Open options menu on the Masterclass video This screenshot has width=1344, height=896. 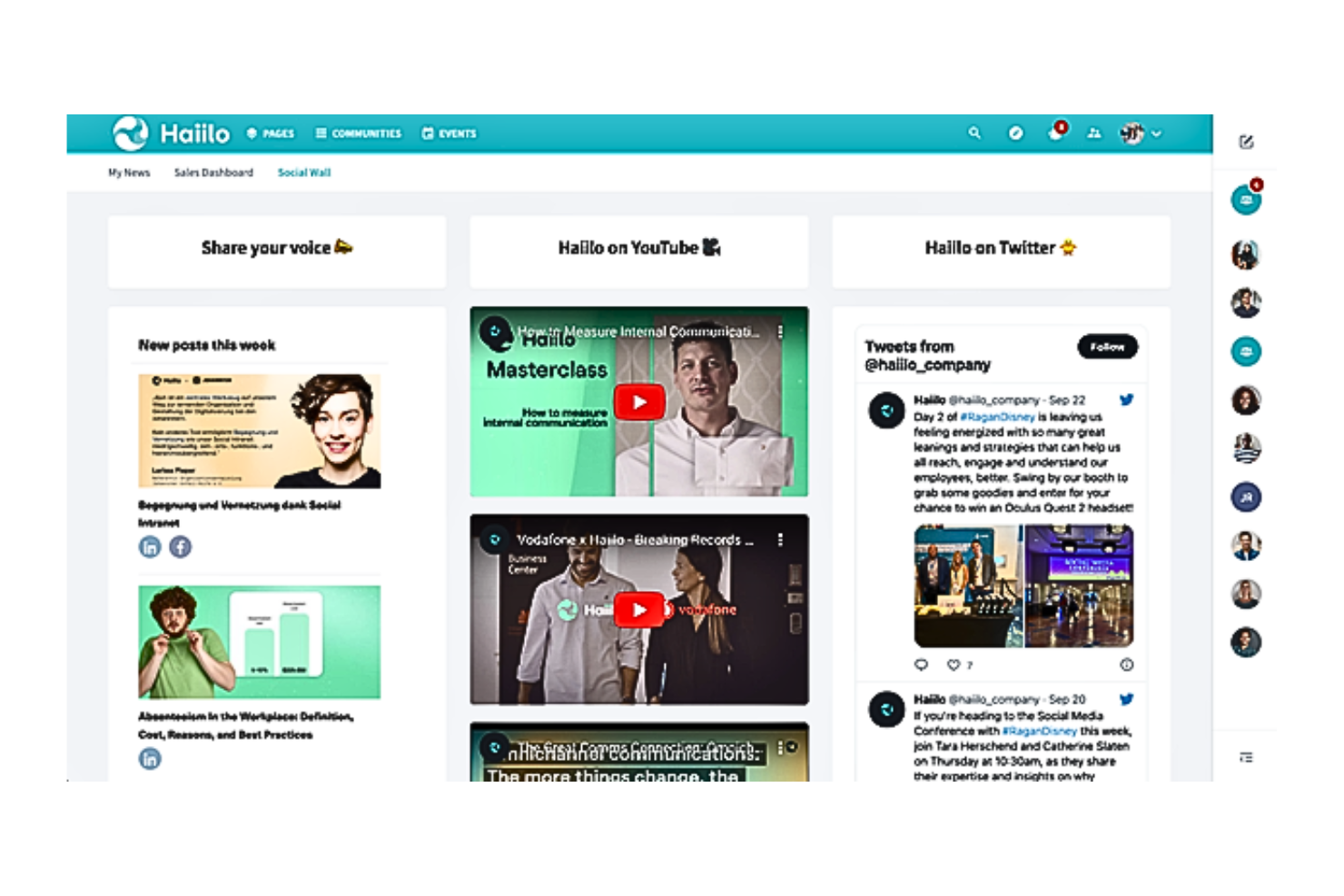click(x=780, y=332)
